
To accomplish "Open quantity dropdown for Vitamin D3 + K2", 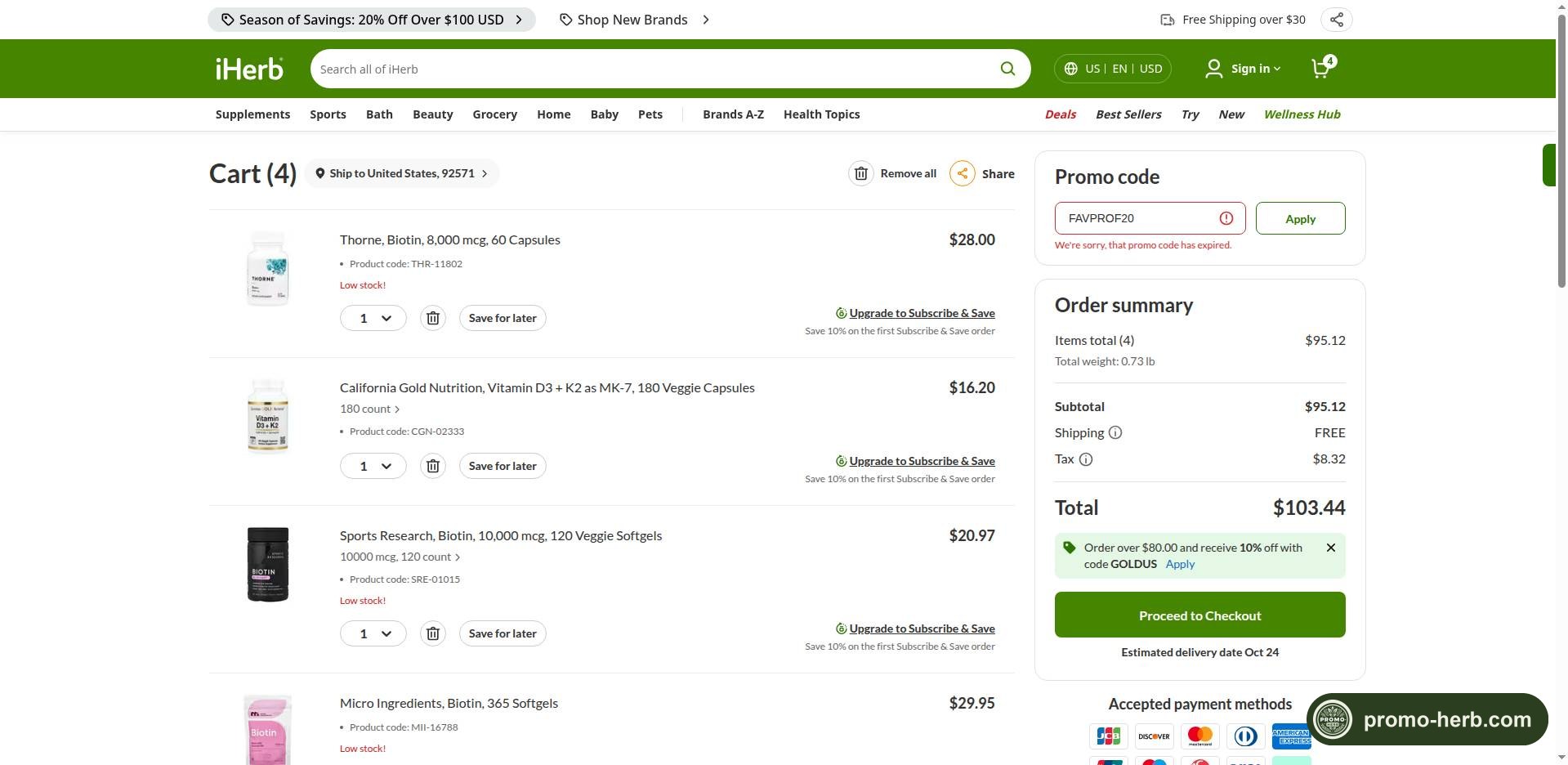I will point(373,466).
